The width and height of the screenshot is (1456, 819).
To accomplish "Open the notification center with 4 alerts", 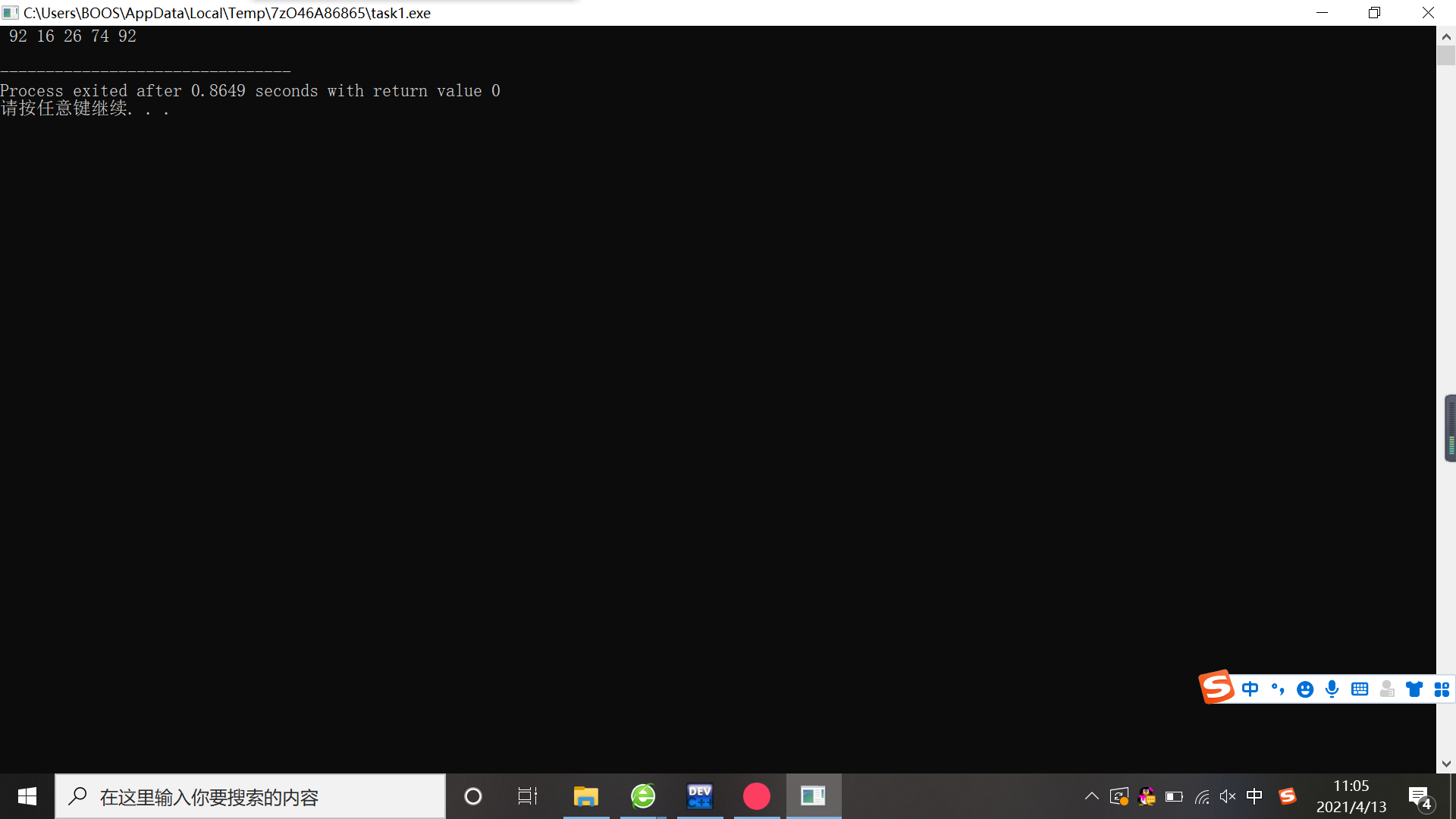I will pos(1420,798).
